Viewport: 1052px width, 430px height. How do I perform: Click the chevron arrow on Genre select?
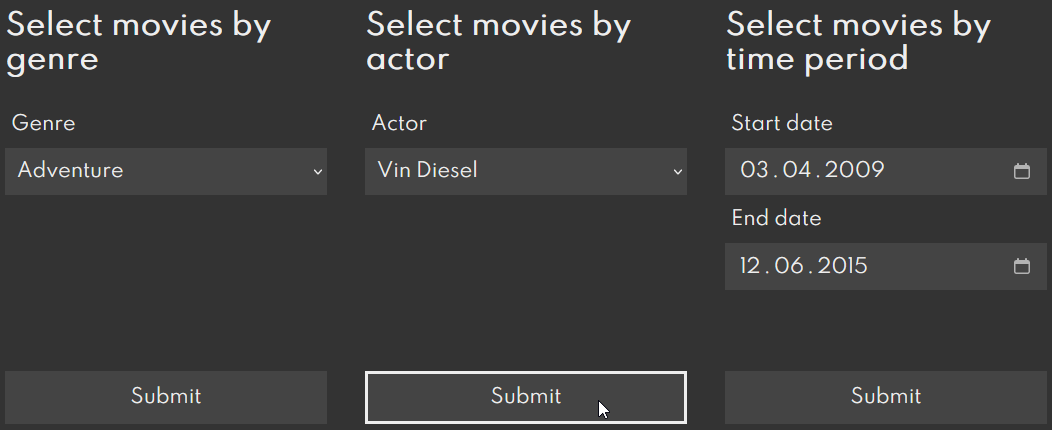318,172
